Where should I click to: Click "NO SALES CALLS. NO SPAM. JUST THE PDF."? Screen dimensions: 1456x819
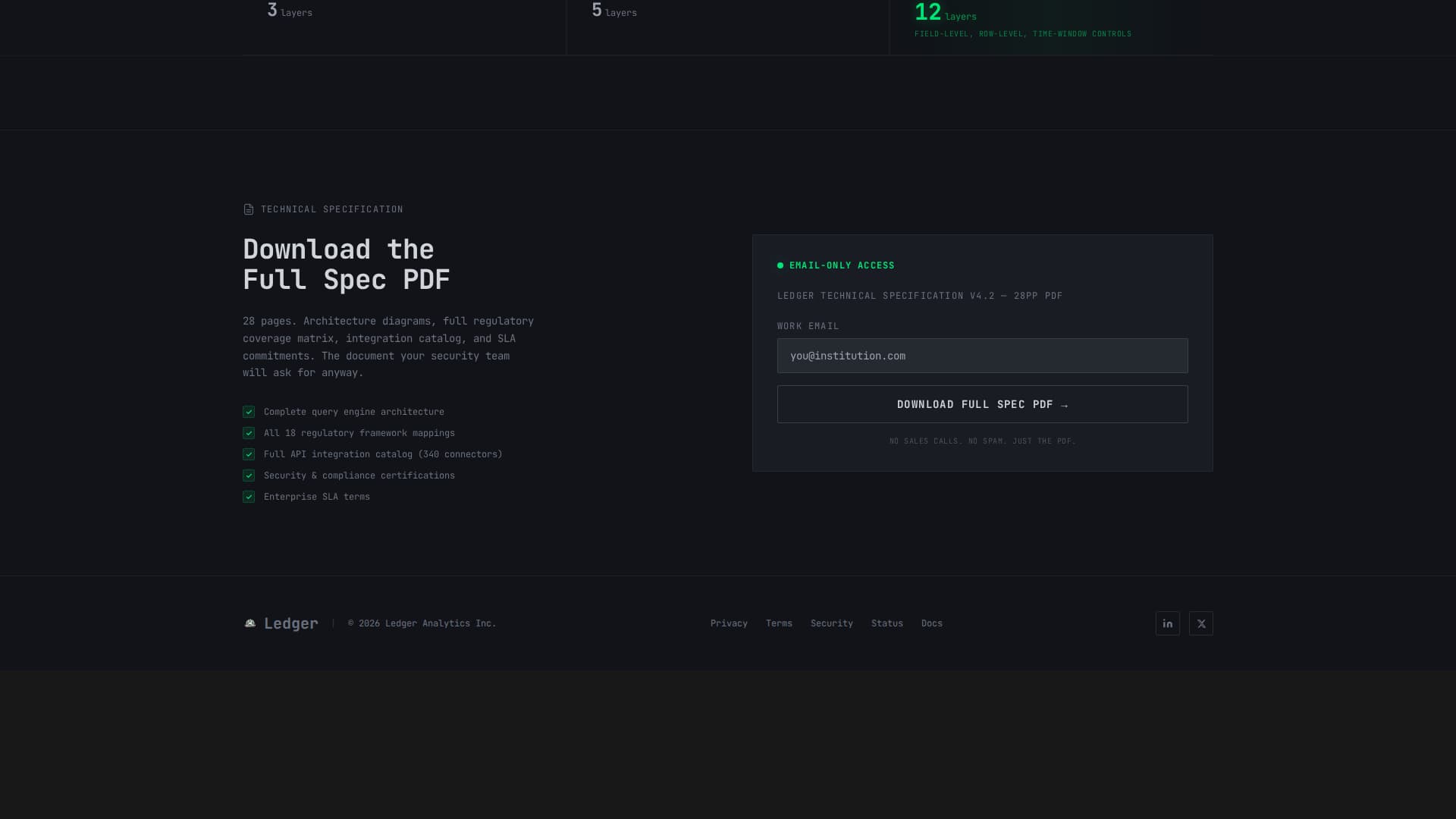(x=982, y=441)
